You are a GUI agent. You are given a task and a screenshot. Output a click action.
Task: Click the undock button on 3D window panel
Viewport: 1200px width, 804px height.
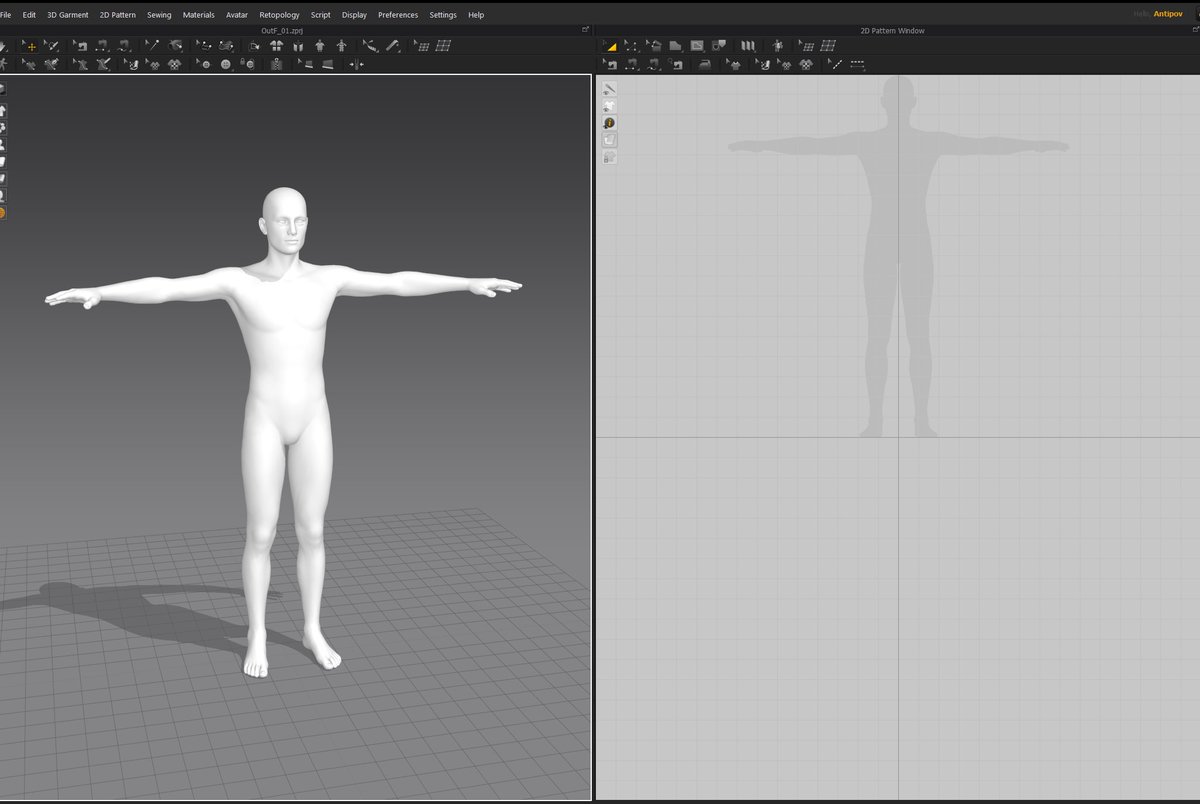tap(586, 29)
